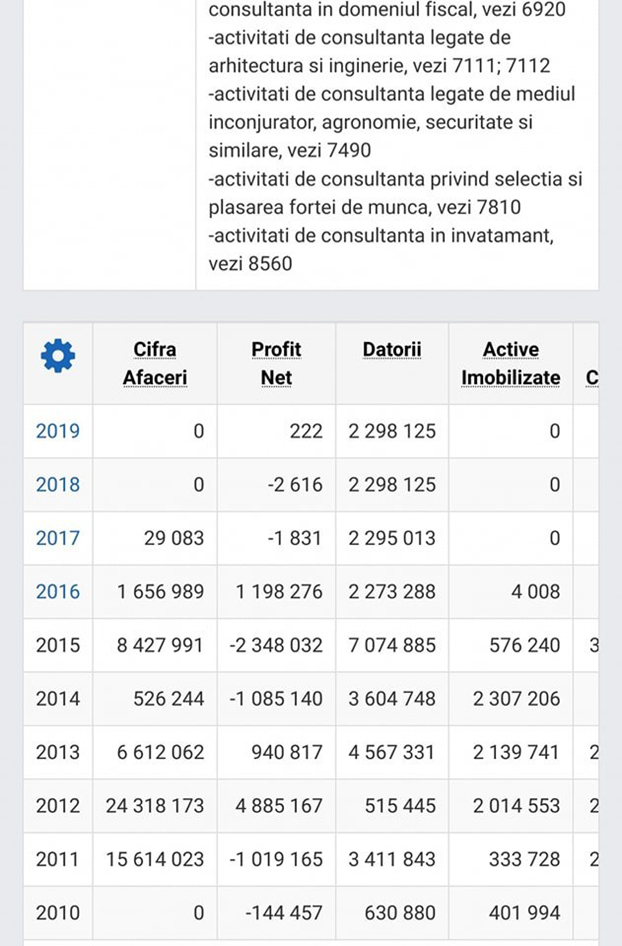The image size is (622, 946).
Task: Click the Cifra Afaceri column header
Action: (x=154, y=363)
